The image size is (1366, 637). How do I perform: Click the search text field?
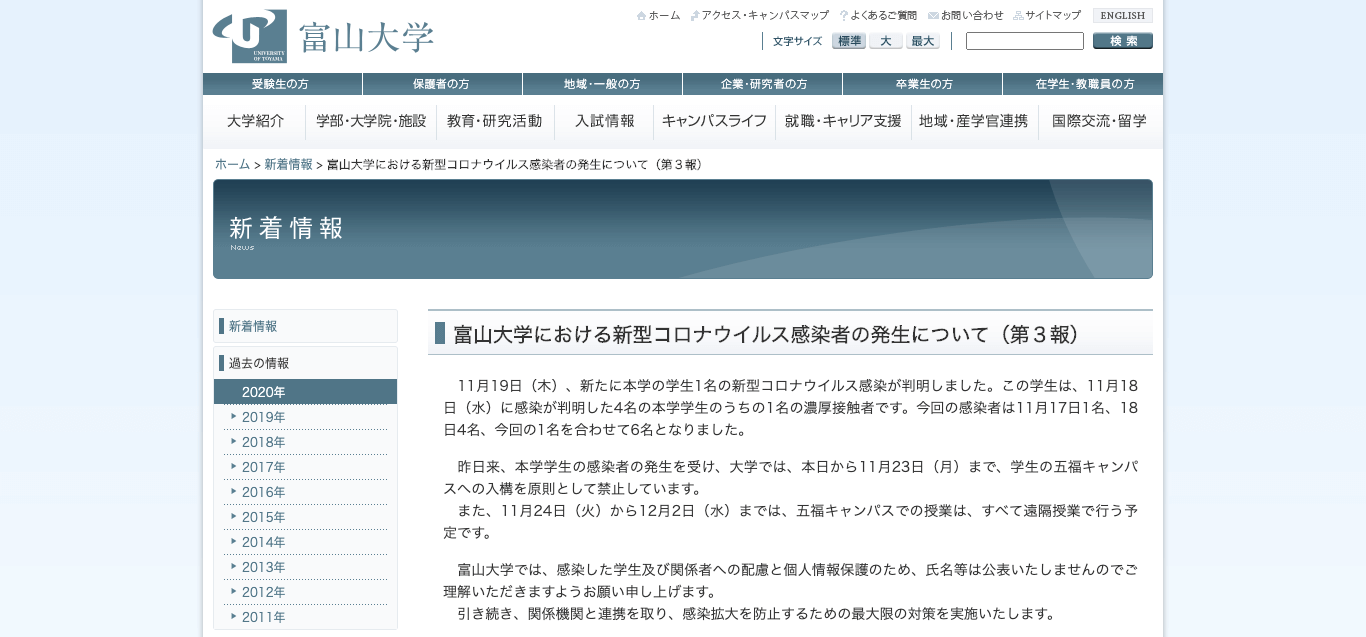pos(1024,41)
